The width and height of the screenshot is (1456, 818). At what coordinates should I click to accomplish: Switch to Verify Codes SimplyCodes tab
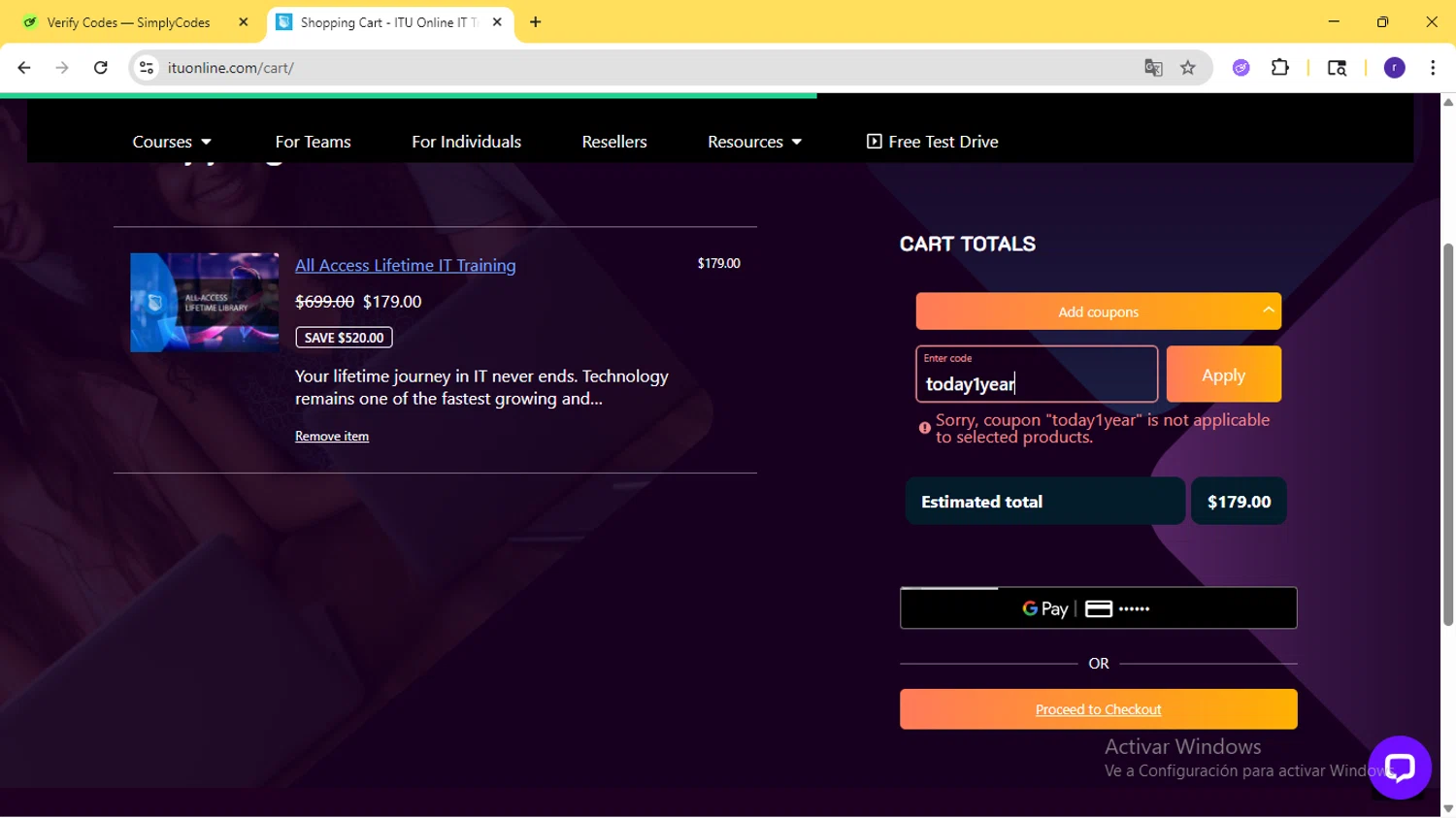(x=128, y=22)
